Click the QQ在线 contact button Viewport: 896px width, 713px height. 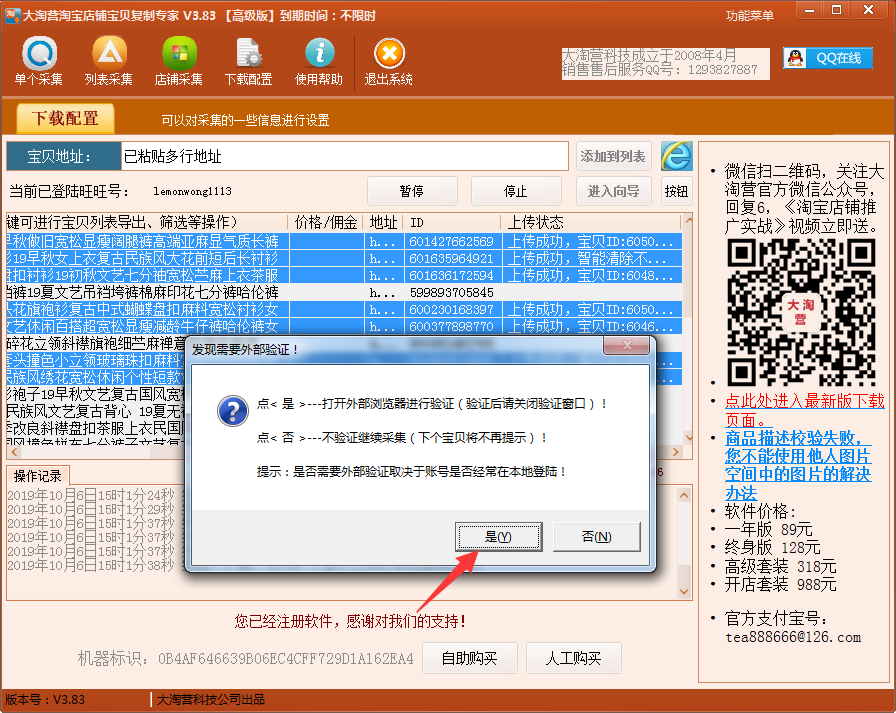coord(828,58)
